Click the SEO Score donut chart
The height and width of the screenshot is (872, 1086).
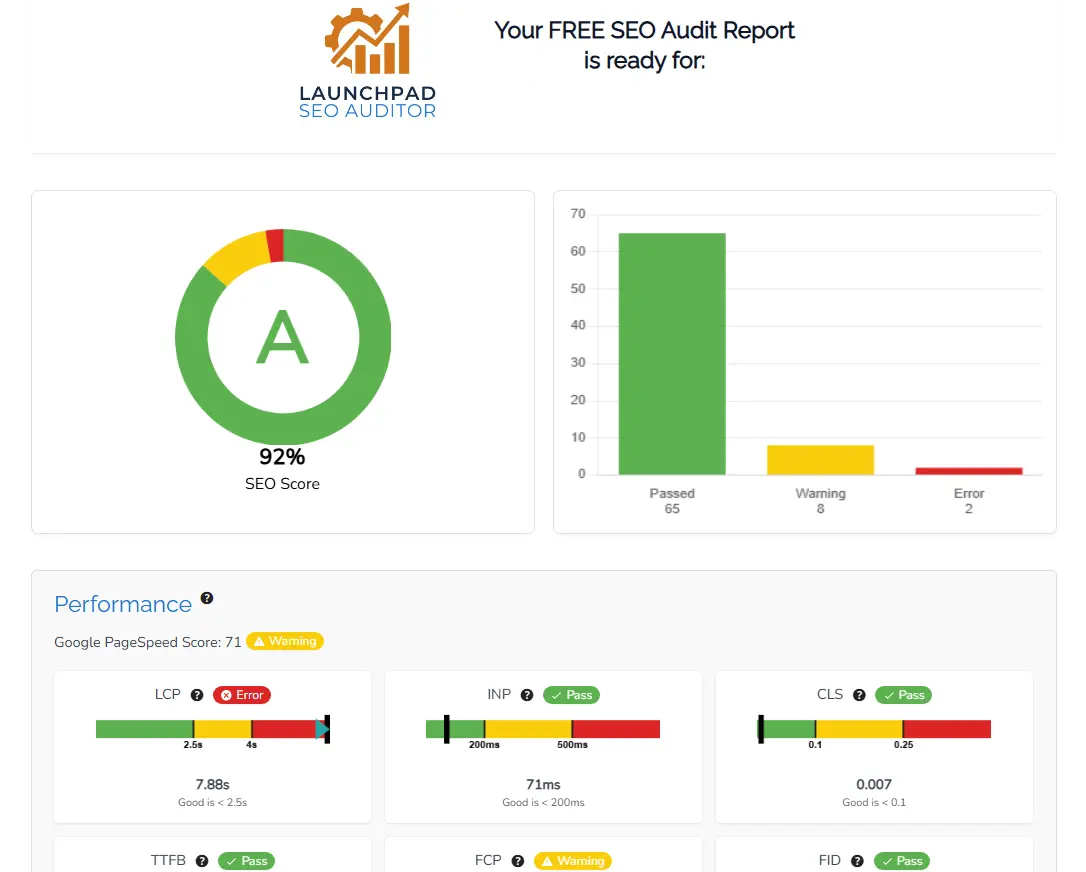283,337
